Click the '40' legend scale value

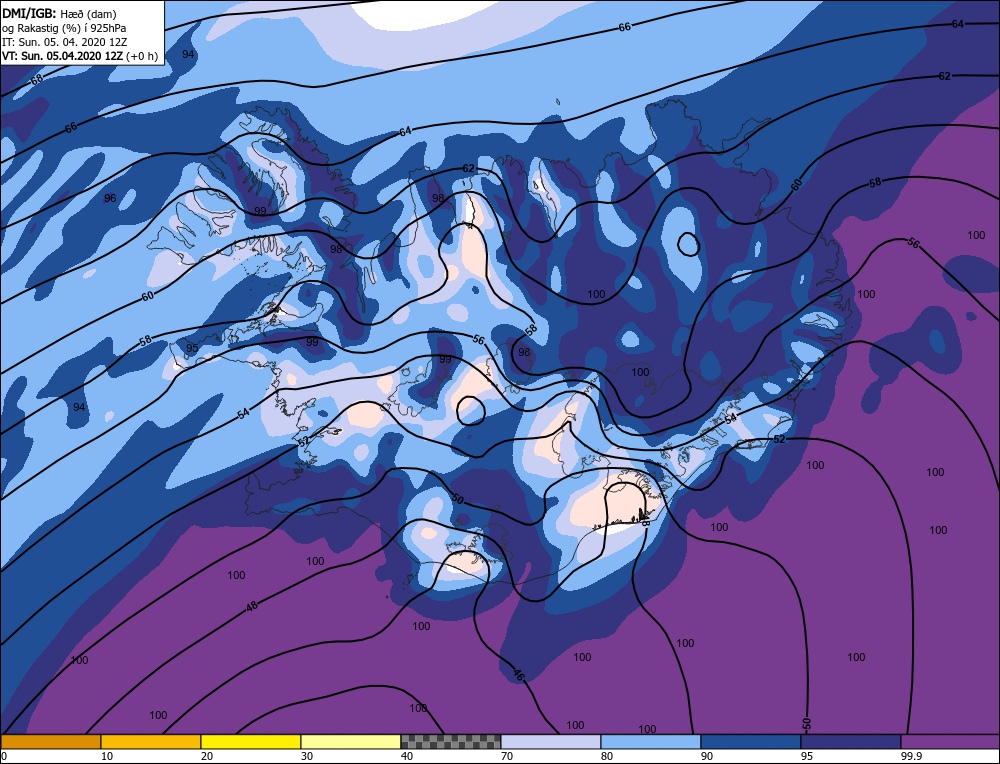click(406, 756)
